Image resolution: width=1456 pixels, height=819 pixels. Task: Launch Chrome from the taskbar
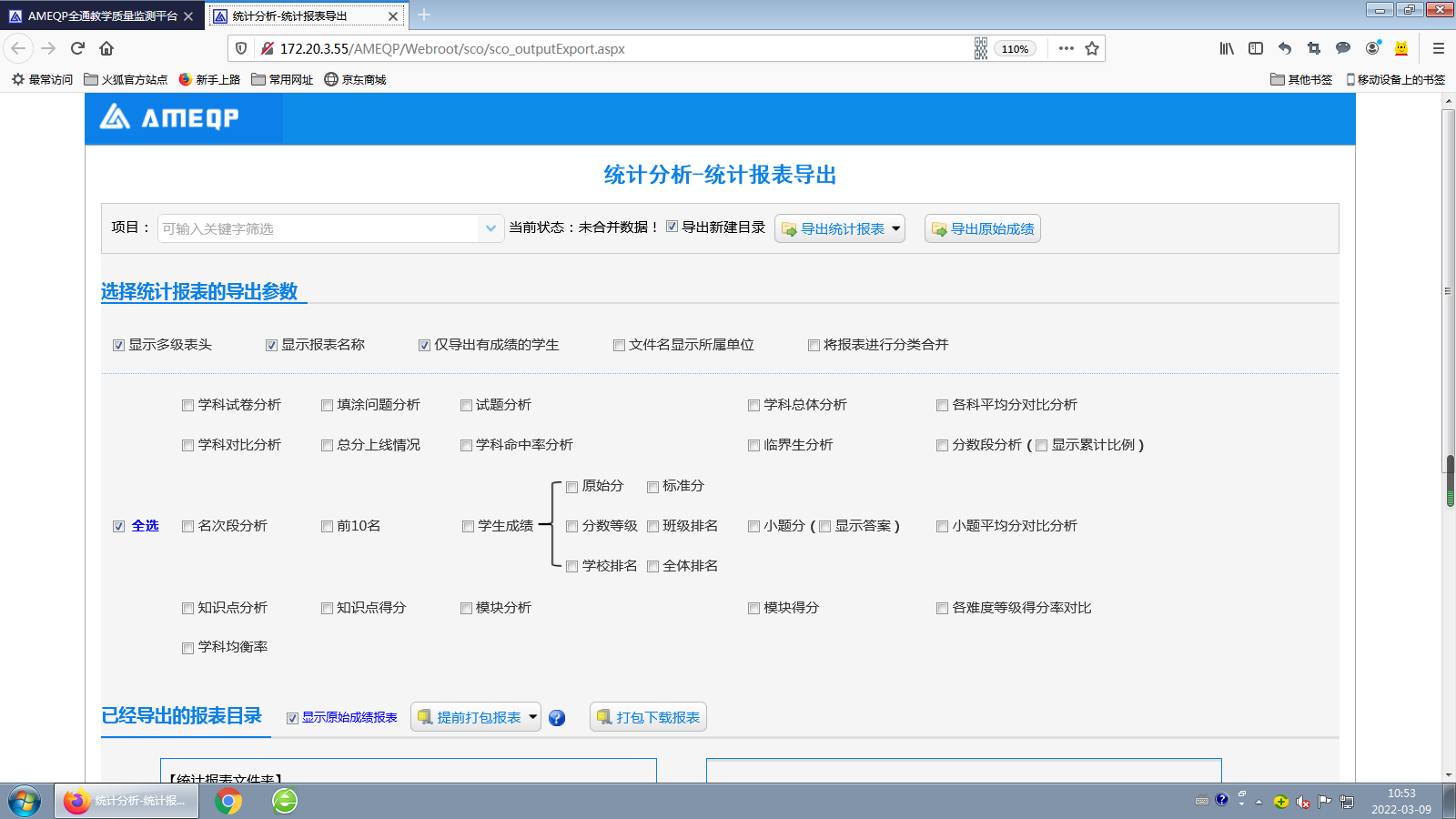[x=228, y=801]
